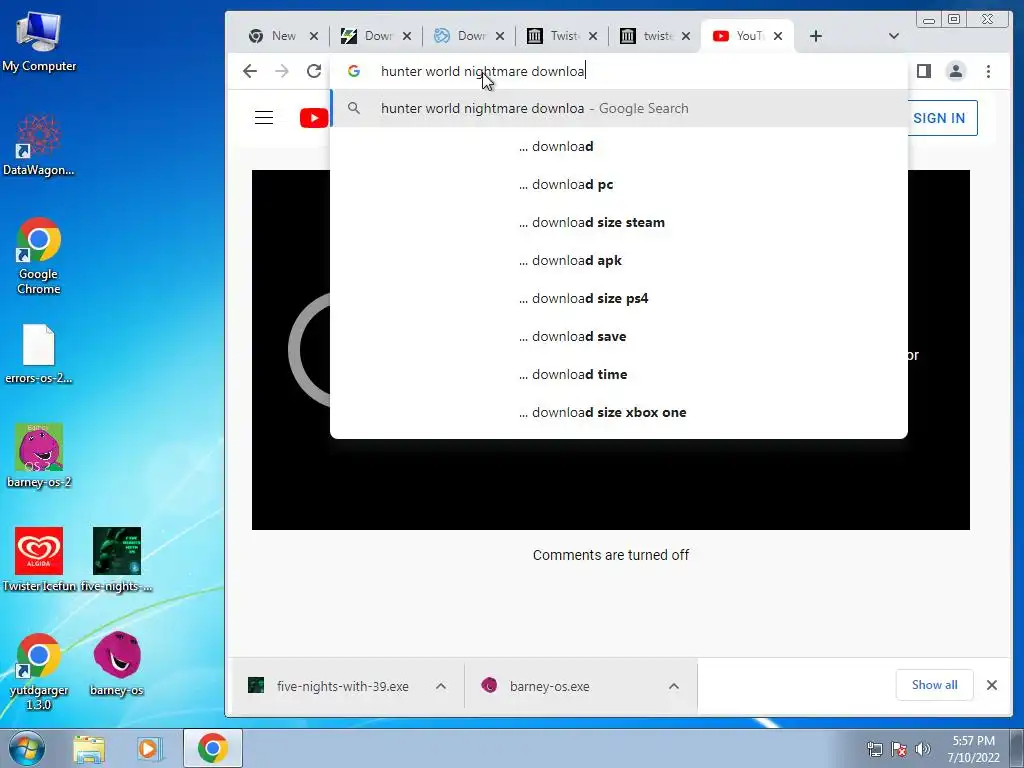Expand the tab search chevron

click(x=894, y=36)
